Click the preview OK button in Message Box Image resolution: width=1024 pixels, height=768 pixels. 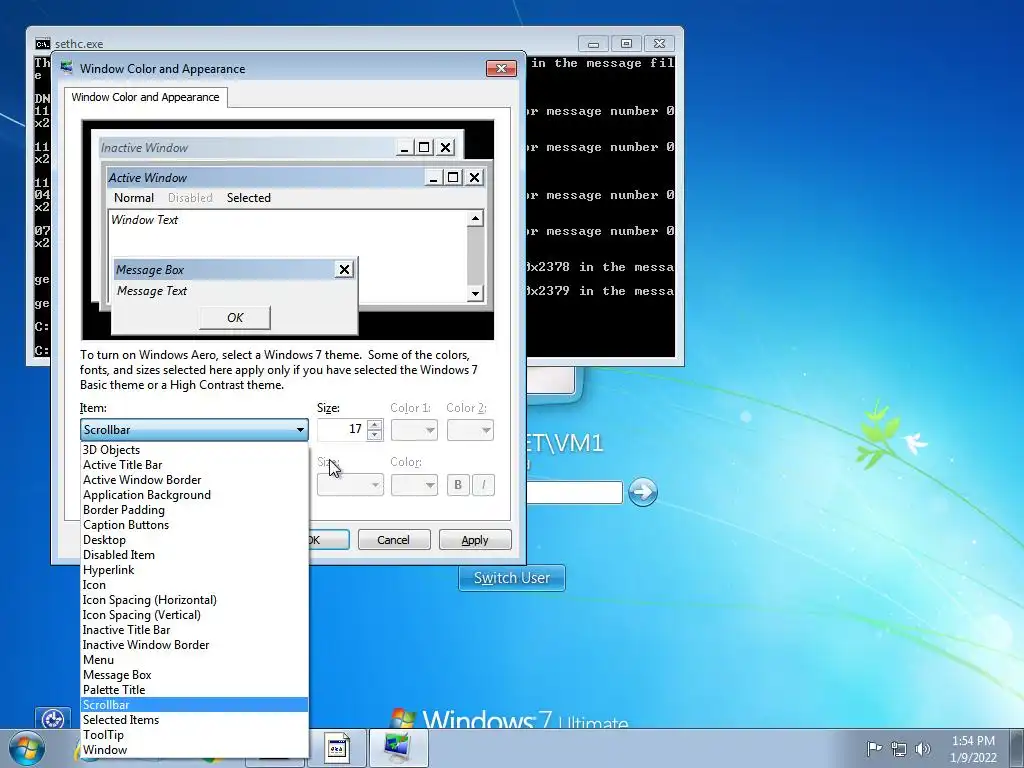coord(235,318)
